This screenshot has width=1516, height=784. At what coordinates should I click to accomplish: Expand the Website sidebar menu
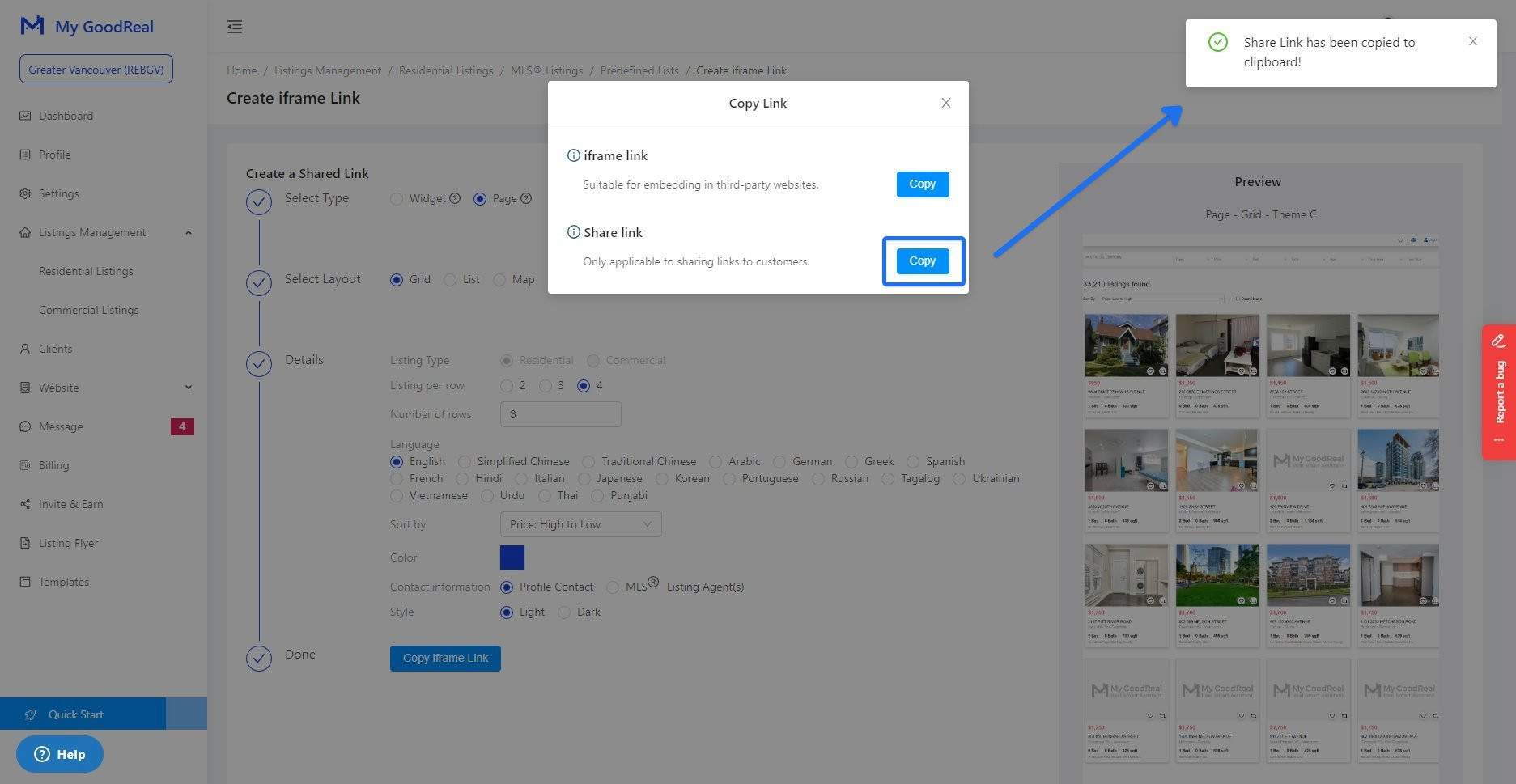pyautogui.click(x=189, y=388)
